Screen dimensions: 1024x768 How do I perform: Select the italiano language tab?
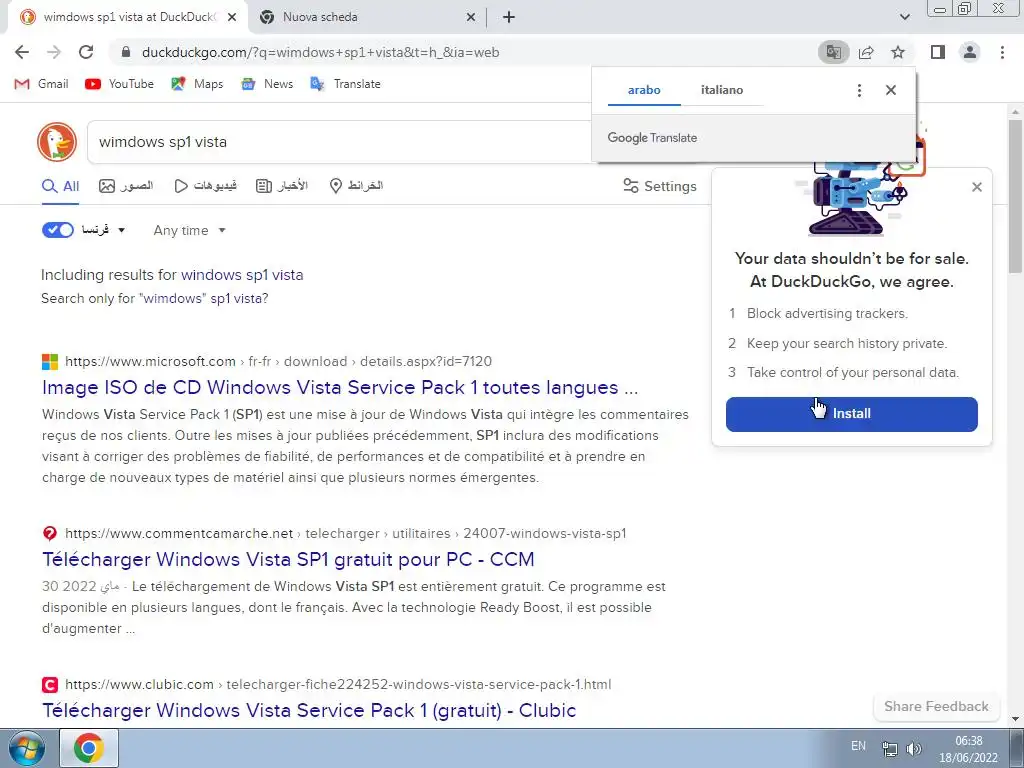coord(722,90)
